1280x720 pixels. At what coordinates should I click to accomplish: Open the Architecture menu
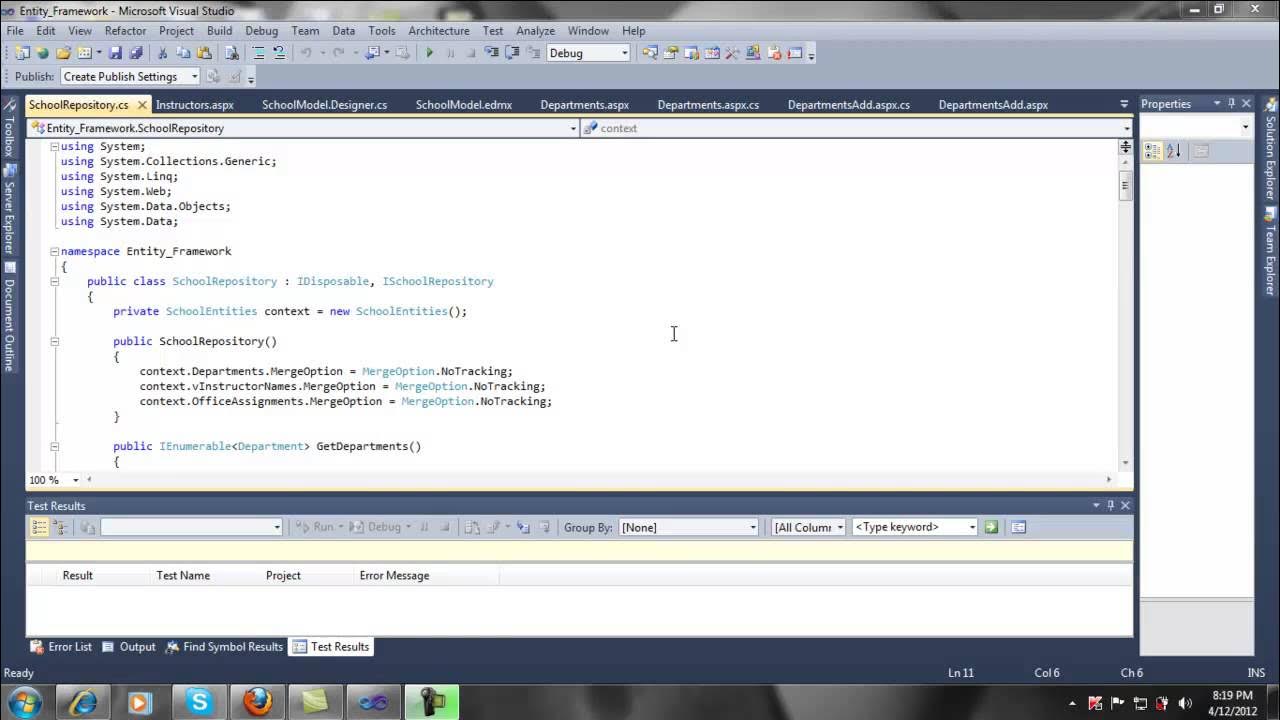439,31
